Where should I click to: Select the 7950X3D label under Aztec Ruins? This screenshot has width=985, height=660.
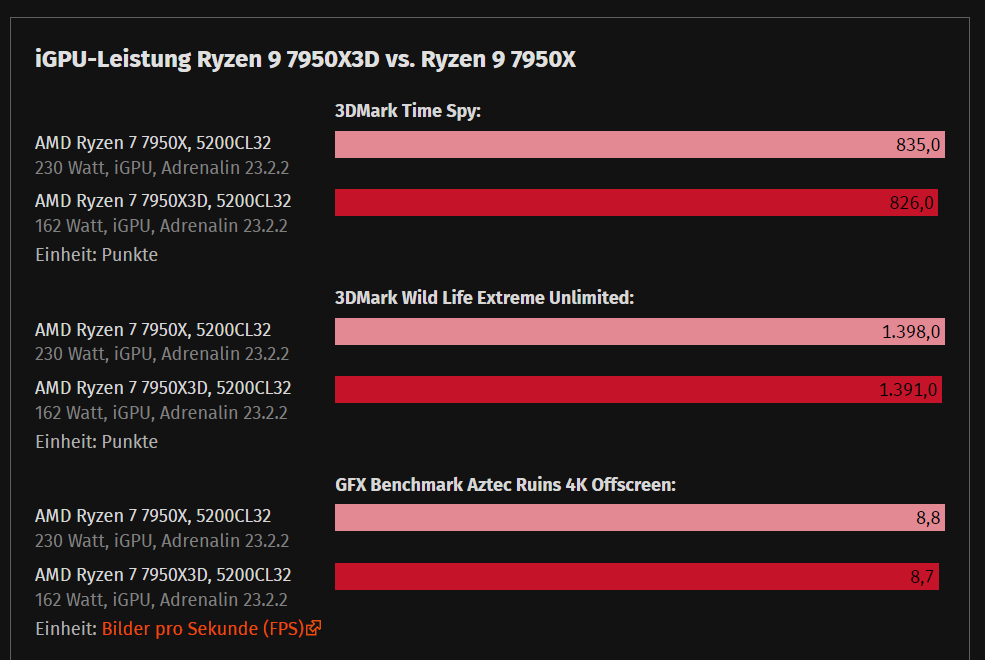(x=163, y=575)
